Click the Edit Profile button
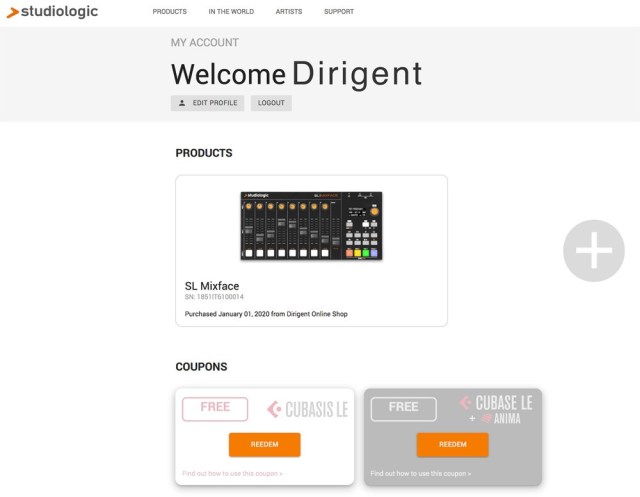 tap(207, 103)
